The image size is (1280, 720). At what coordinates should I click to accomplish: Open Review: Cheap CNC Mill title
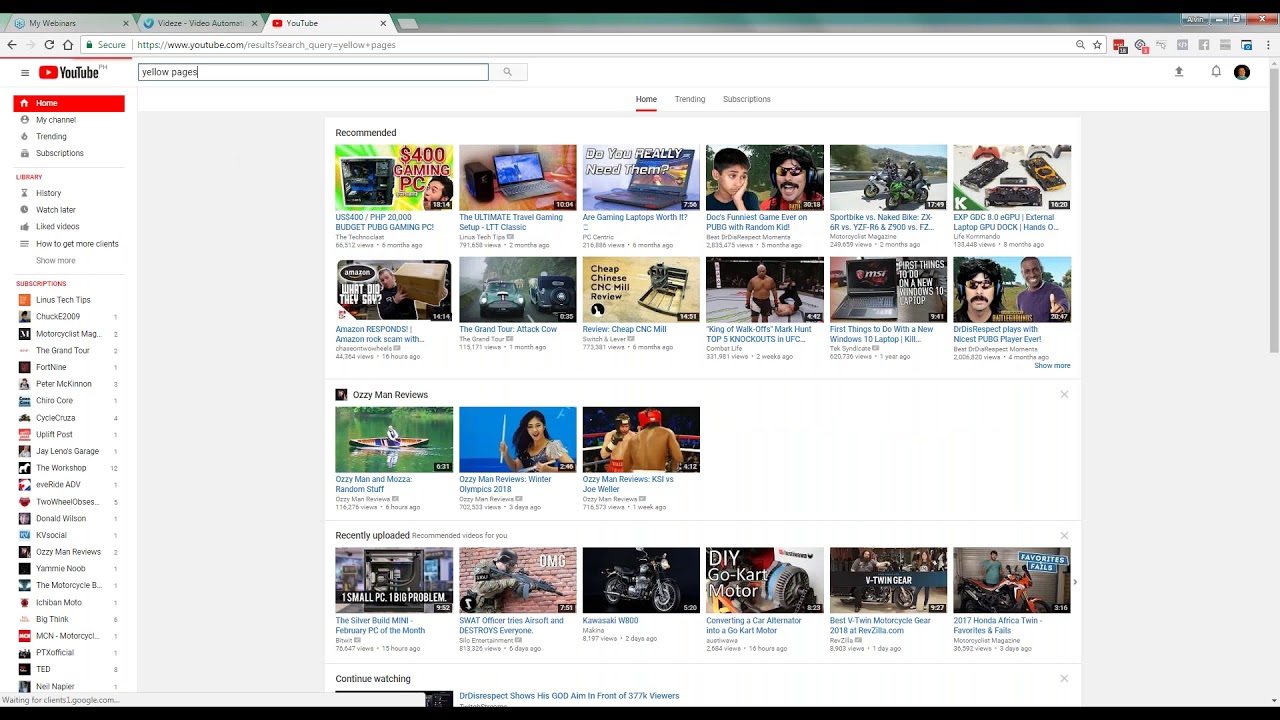click(x=624, y=329)
